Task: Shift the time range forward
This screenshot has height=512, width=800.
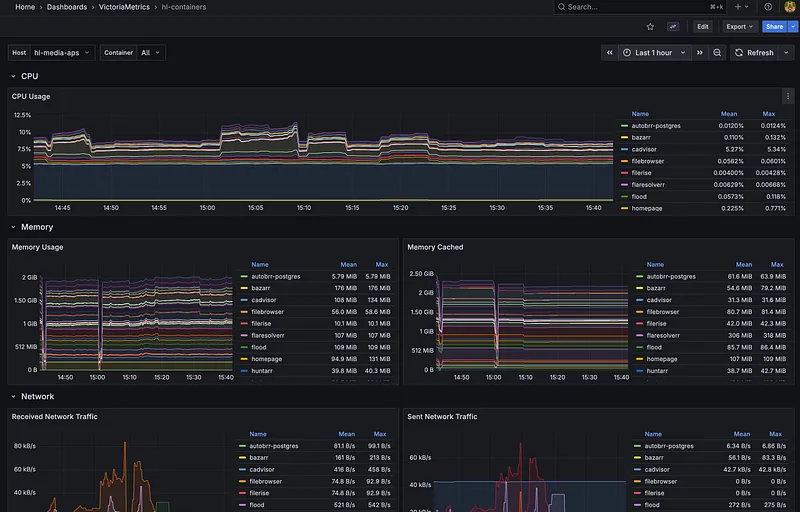Action: [700, 53]
